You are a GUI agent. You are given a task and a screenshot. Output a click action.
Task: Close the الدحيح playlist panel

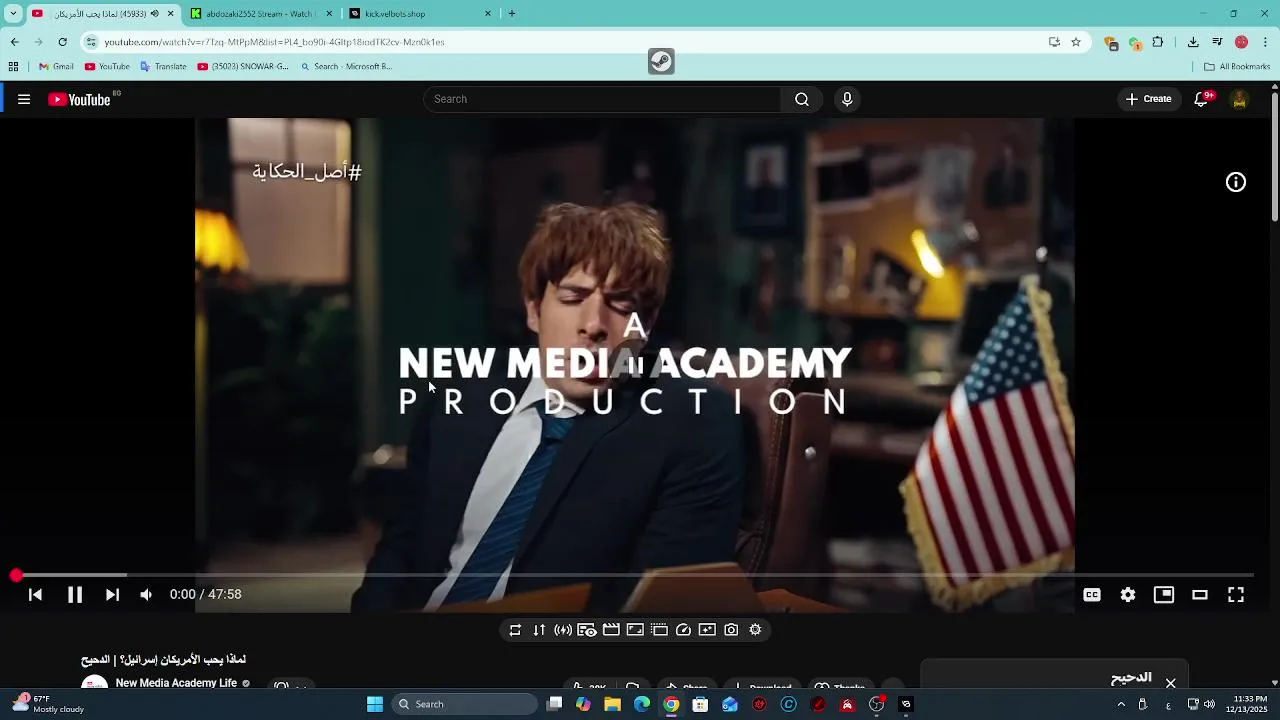pos(1170,683)
